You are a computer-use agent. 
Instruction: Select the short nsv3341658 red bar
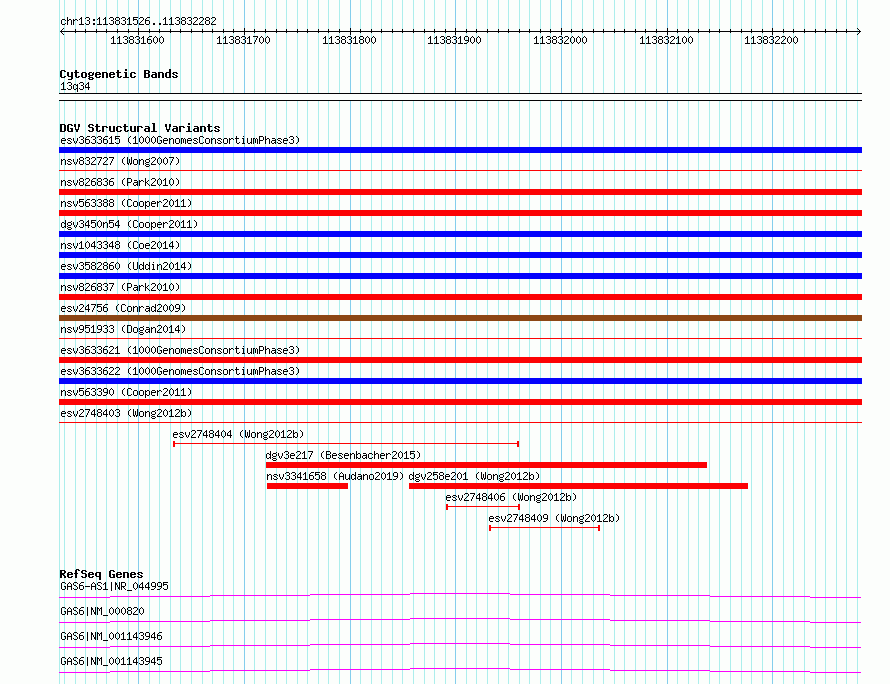(x=307, y=486)
